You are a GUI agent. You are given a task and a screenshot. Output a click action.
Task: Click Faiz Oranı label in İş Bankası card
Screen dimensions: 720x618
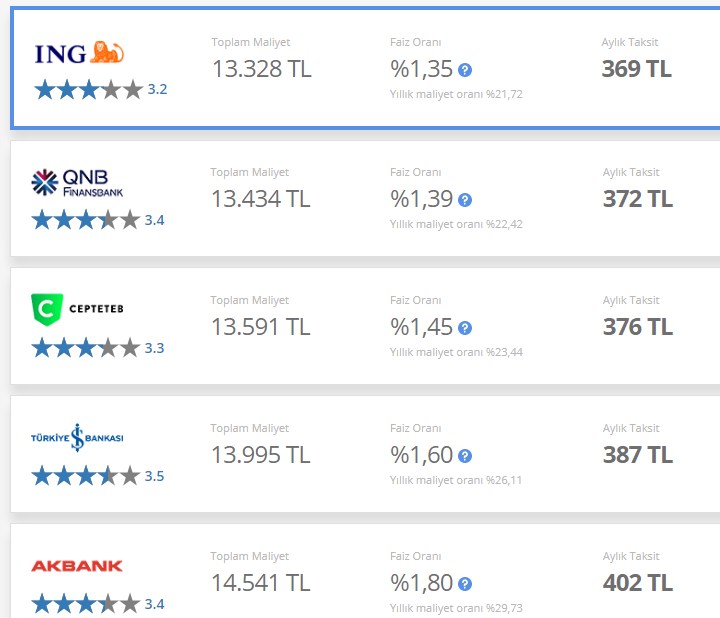point(416,428)
